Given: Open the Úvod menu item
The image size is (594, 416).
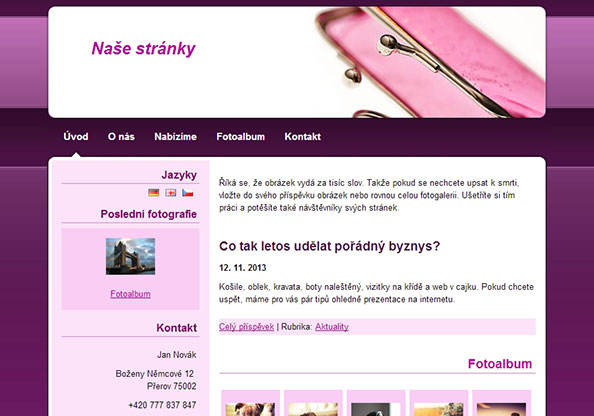Looking at the screenshot, I should point(76,137).
